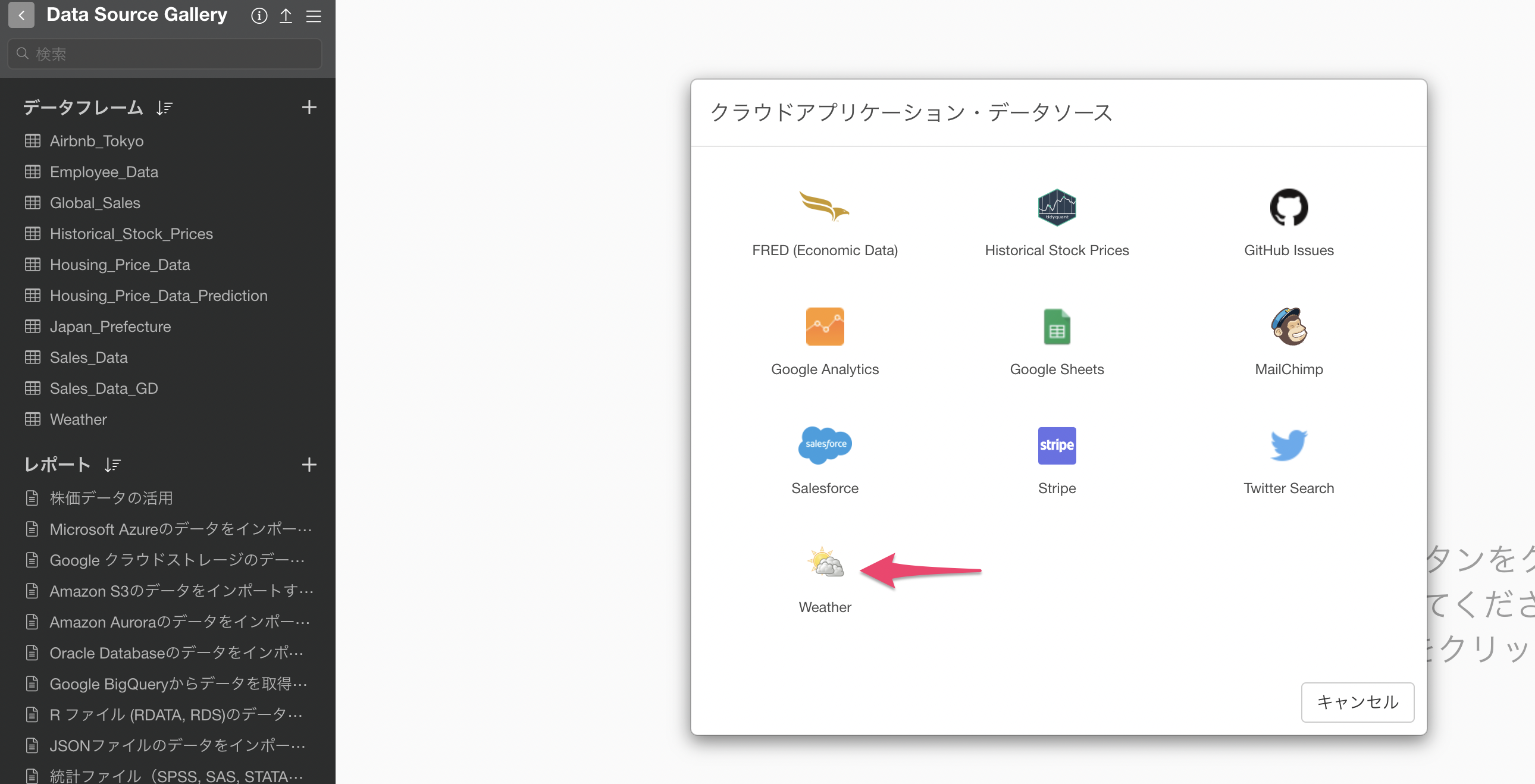Choose the Twitter Search bird icon
The width and height of the screenshot is (1535, 784).
click(x=1287, y=445)
